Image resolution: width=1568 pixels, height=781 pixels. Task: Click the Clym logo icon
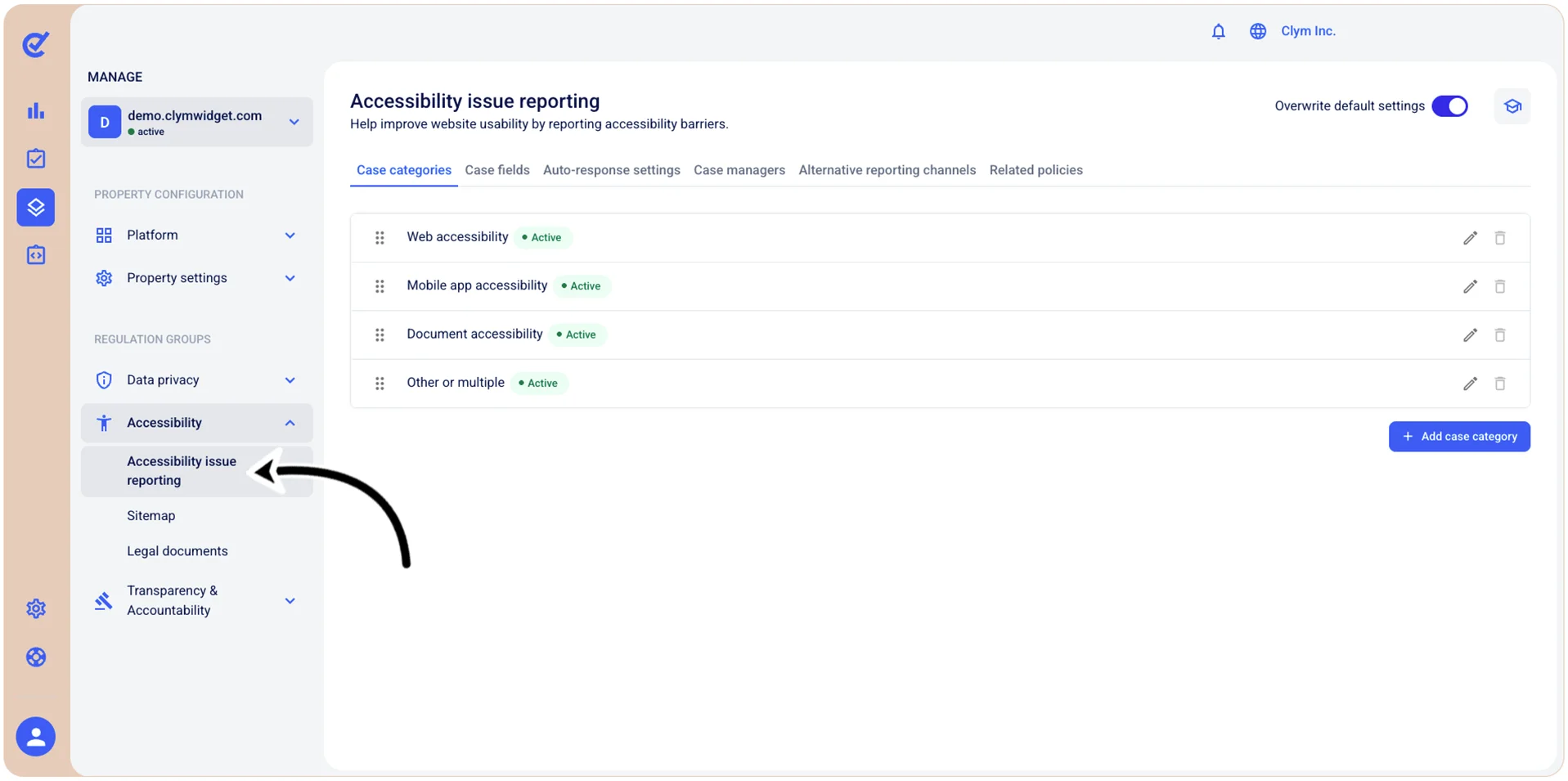click(x=35, y=43)
